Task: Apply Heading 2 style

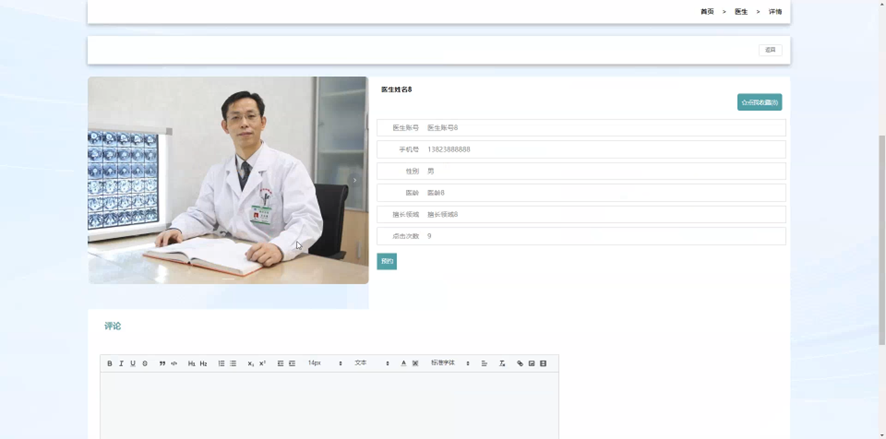Action: 203,363
